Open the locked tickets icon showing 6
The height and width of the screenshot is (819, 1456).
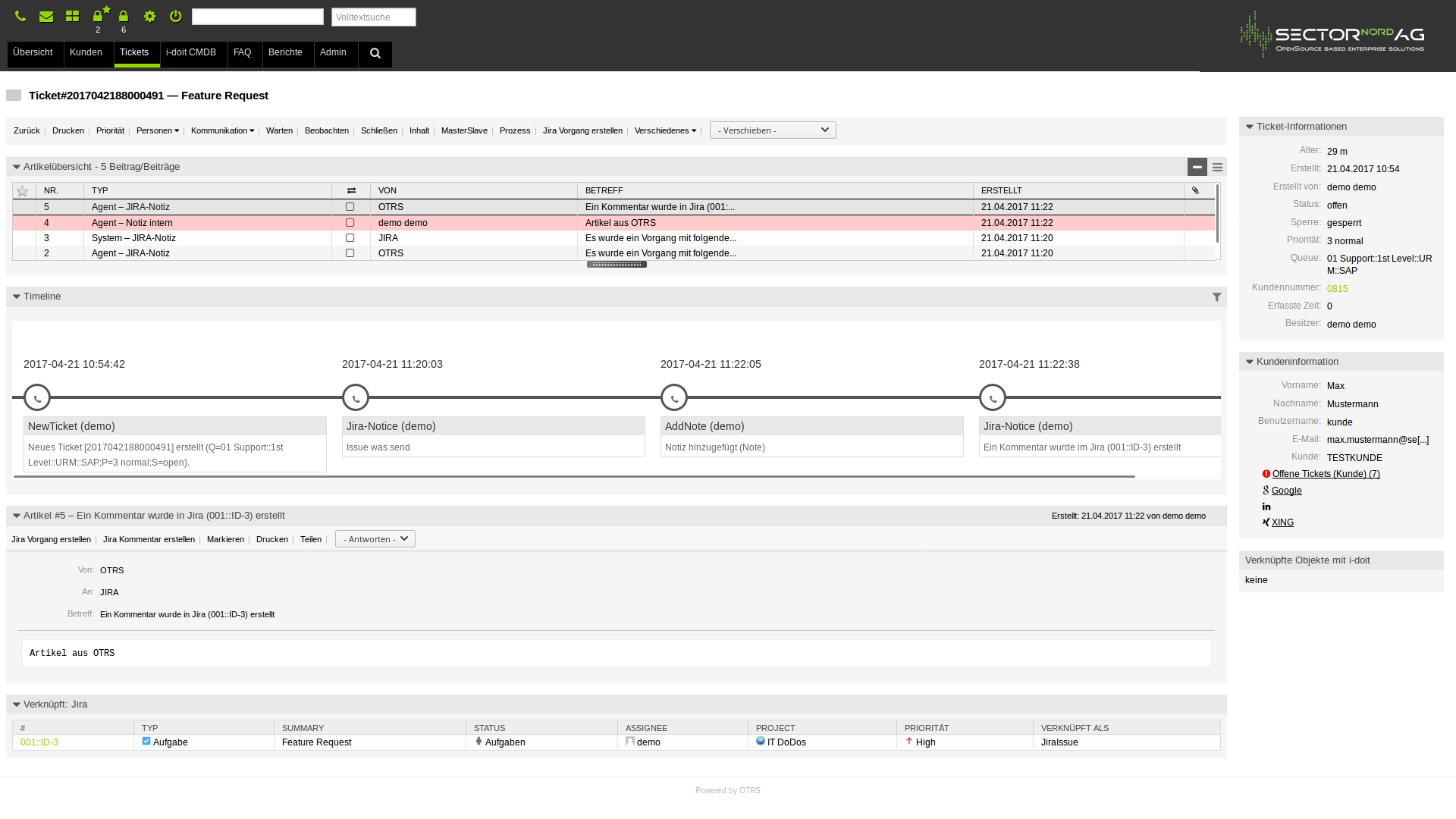[x=124, y=16]
